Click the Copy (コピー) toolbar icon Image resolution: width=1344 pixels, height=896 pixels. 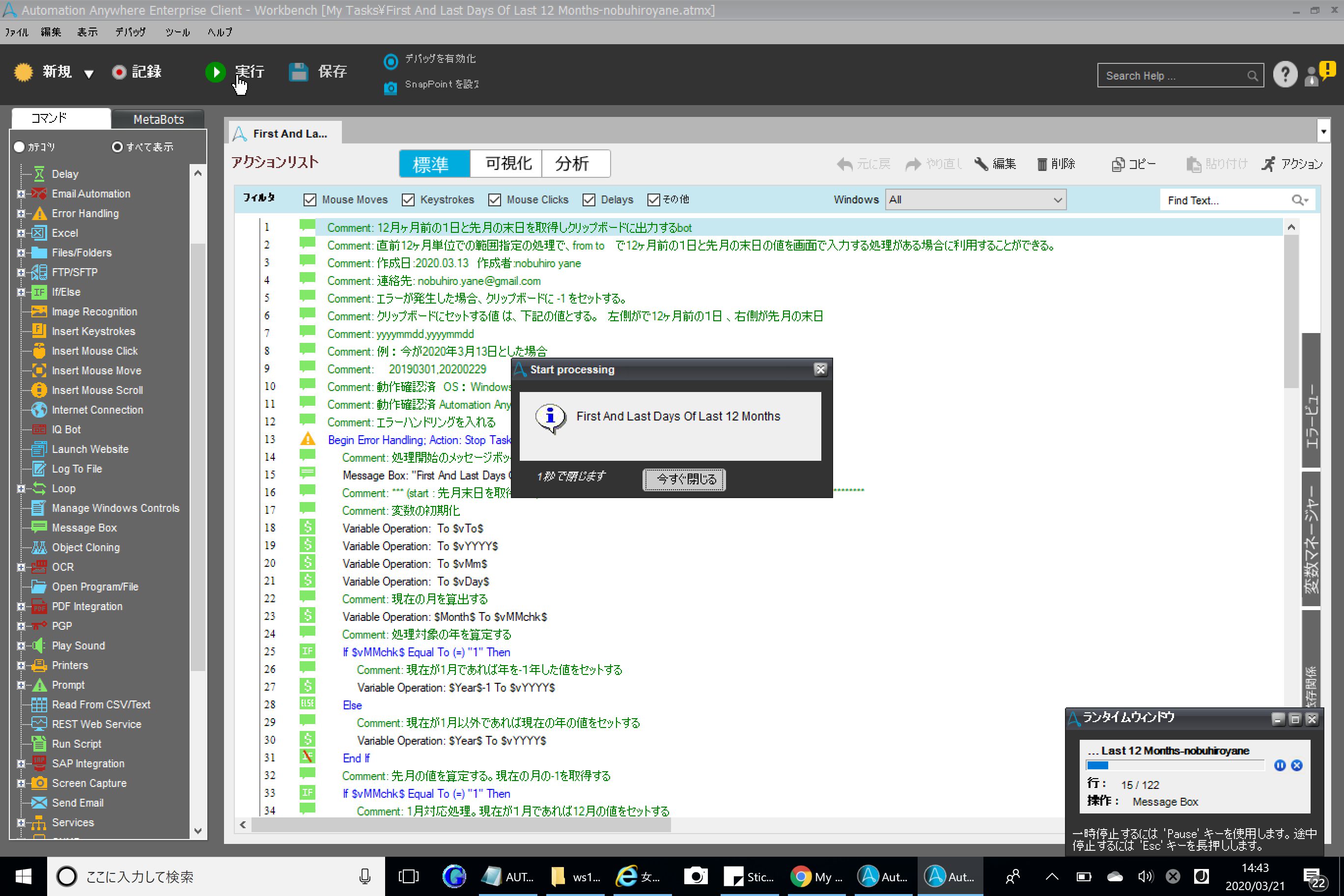tap(1118, 165)
